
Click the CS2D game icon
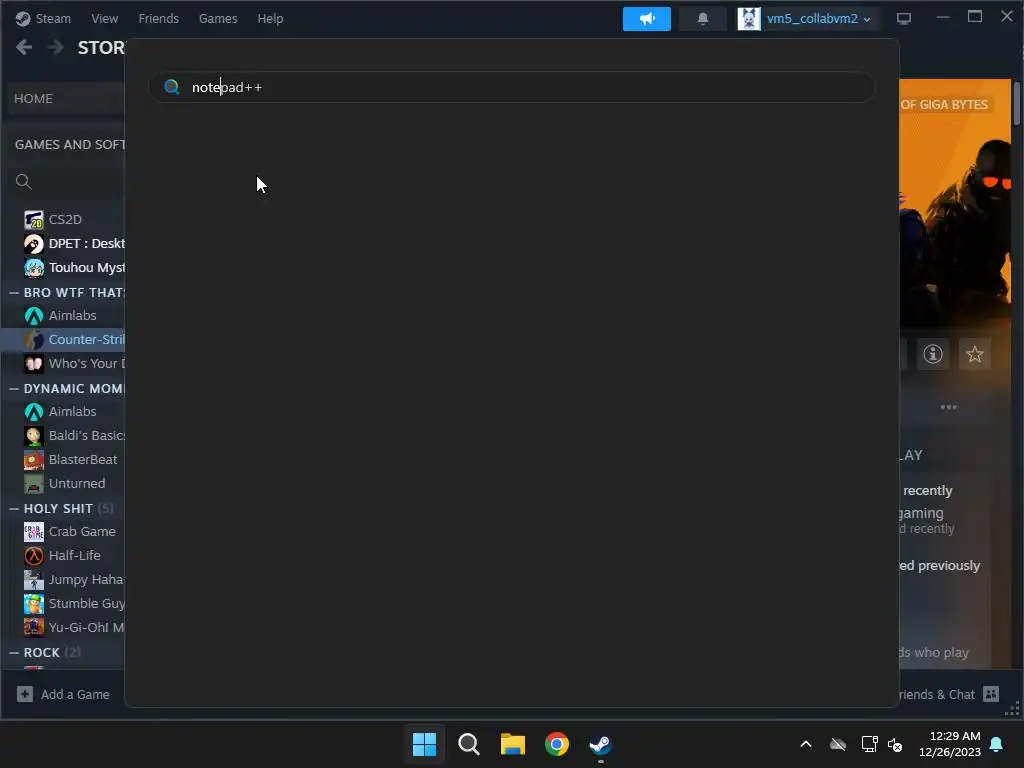tap(34, 220)
